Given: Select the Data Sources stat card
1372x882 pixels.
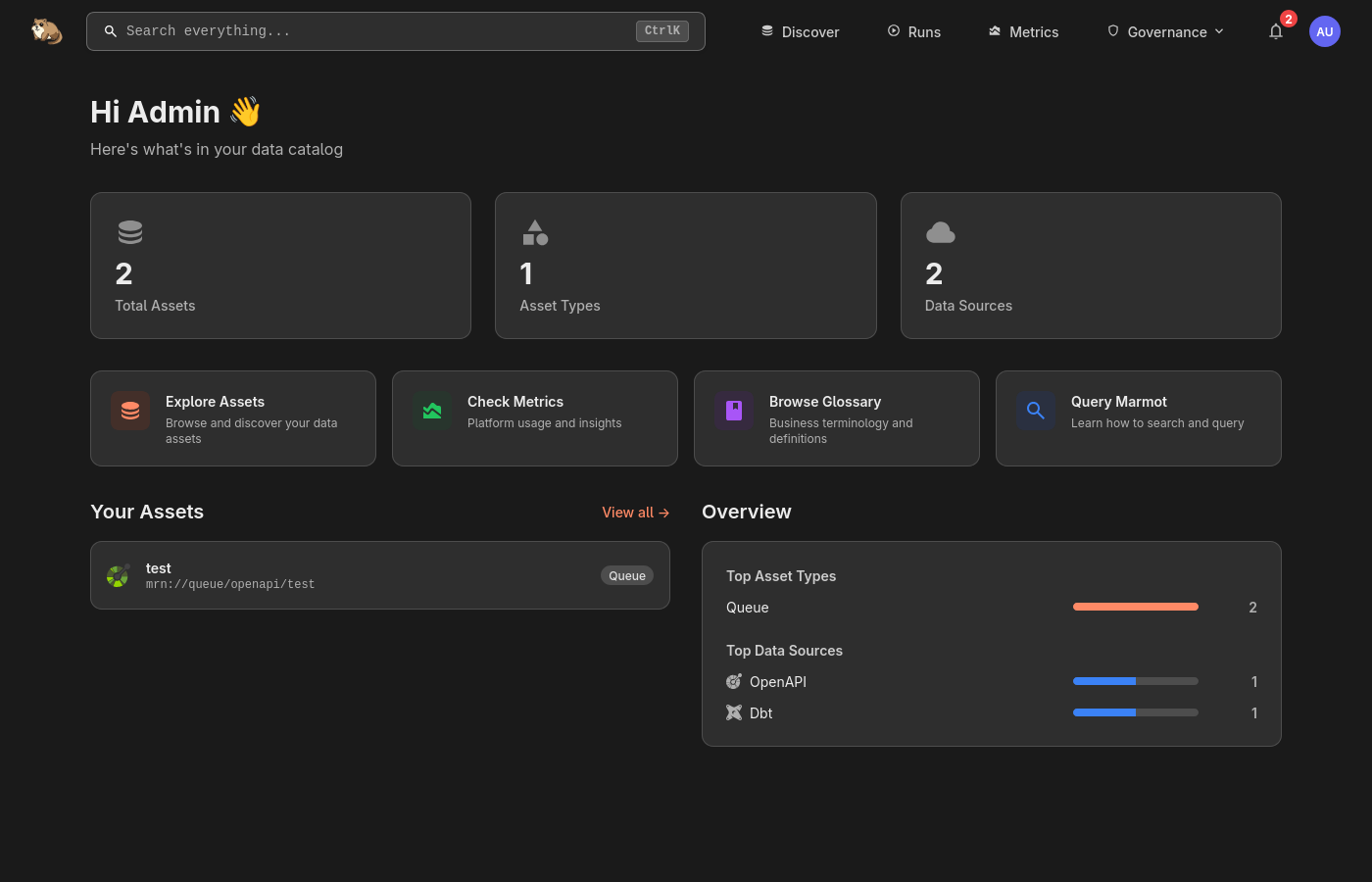Looking at the screenshot, I should click(1090, 266).
